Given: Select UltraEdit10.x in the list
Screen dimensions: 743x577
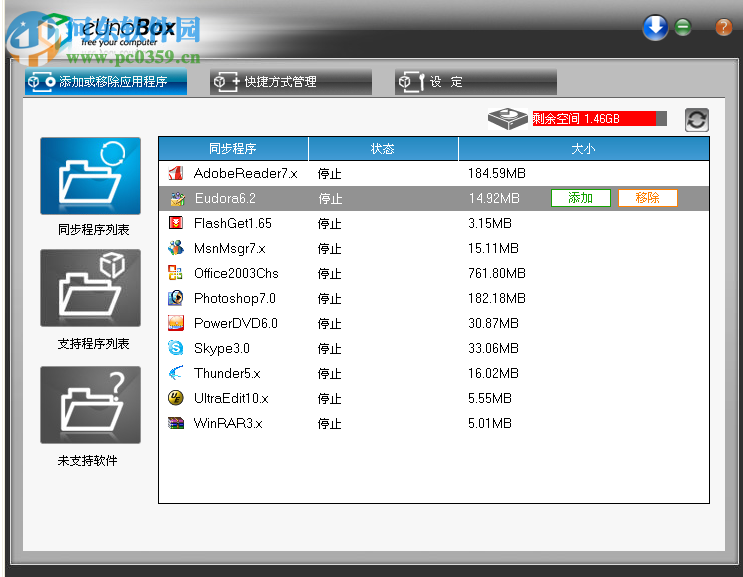Looking at the screenshot, I should [x=434, y=398].
